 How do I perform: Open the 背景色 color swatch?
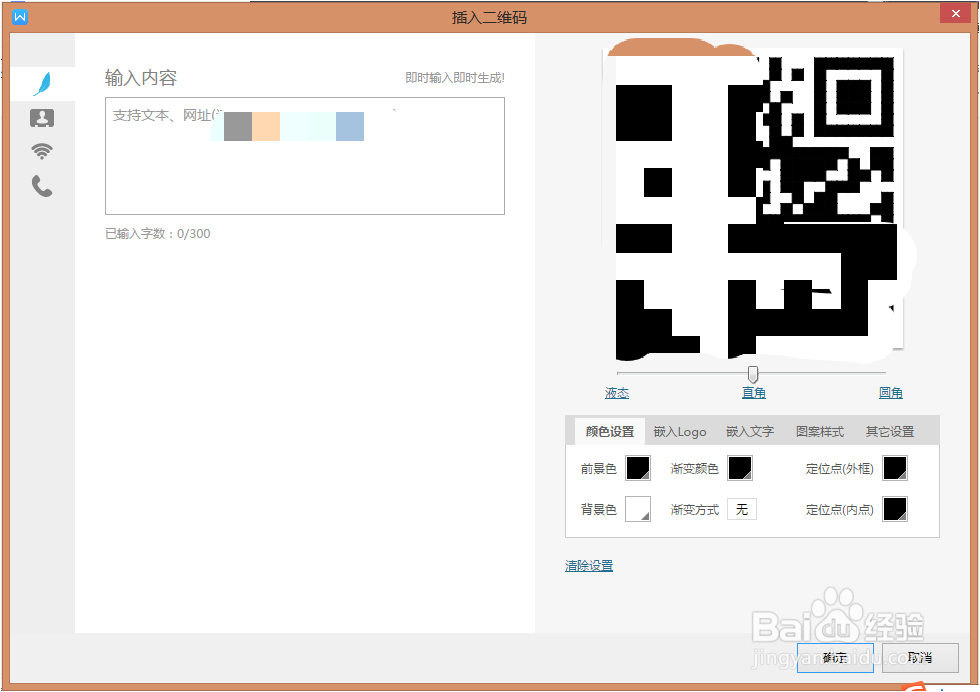pos(638,509)
